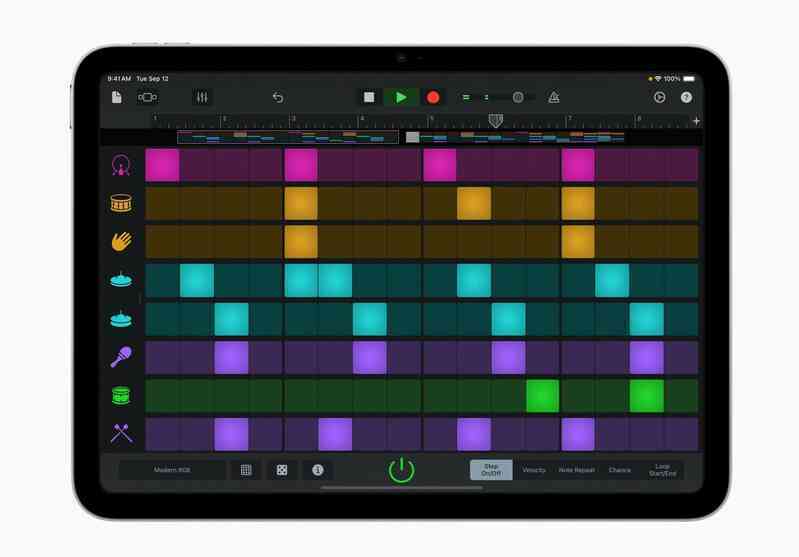Select the orange snare drum row icon
Viewport: 799px width, 557px height.
121,203
